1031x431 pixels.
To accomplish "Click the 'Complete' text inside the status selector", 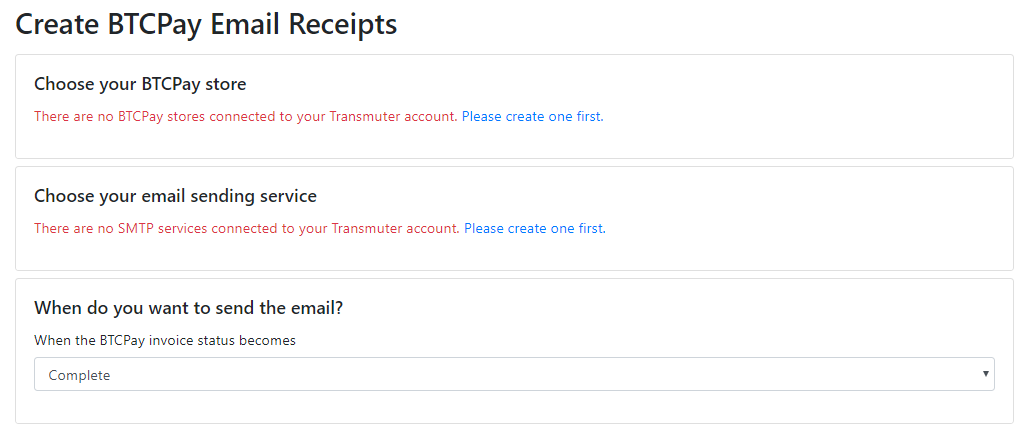I will click(80, 376).
